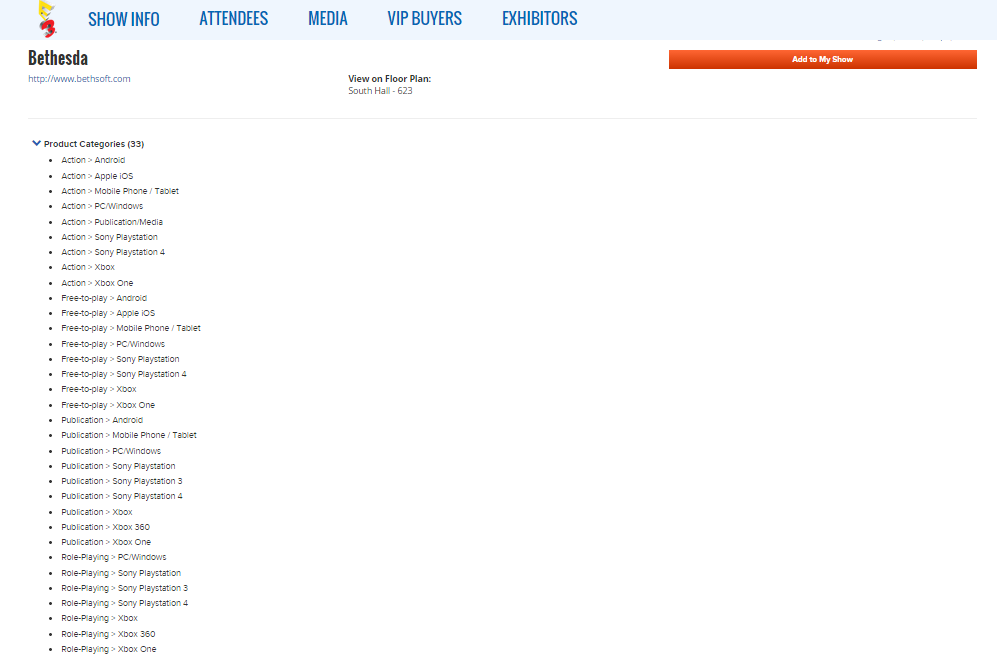Select Role-Playing > Sony Playstation 3
This screenshot has height=661, width=997.
124,588
